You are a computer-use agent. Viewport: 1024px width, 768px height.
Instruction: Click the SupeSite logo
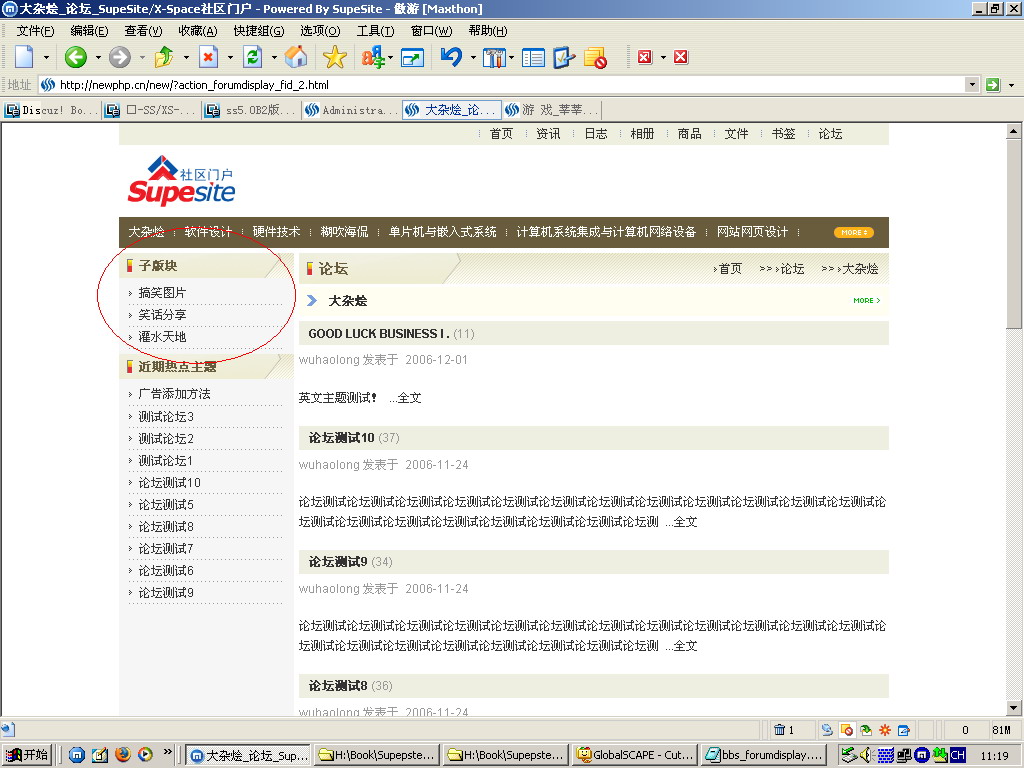[x=181, y=181]
